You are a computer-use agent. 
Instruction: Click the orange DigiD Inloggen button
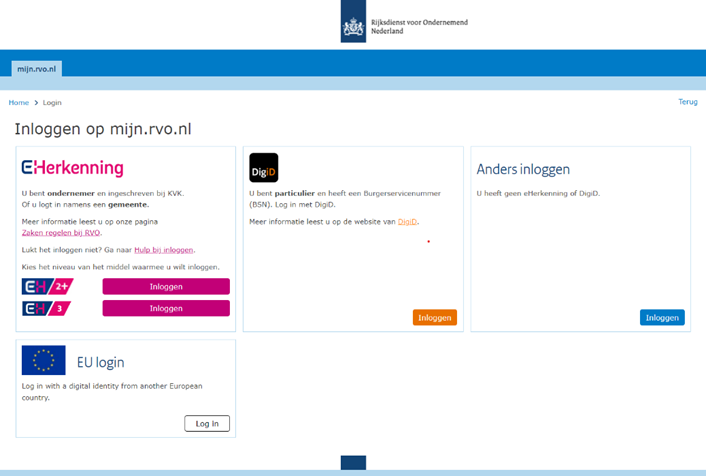tap(435, 317)
